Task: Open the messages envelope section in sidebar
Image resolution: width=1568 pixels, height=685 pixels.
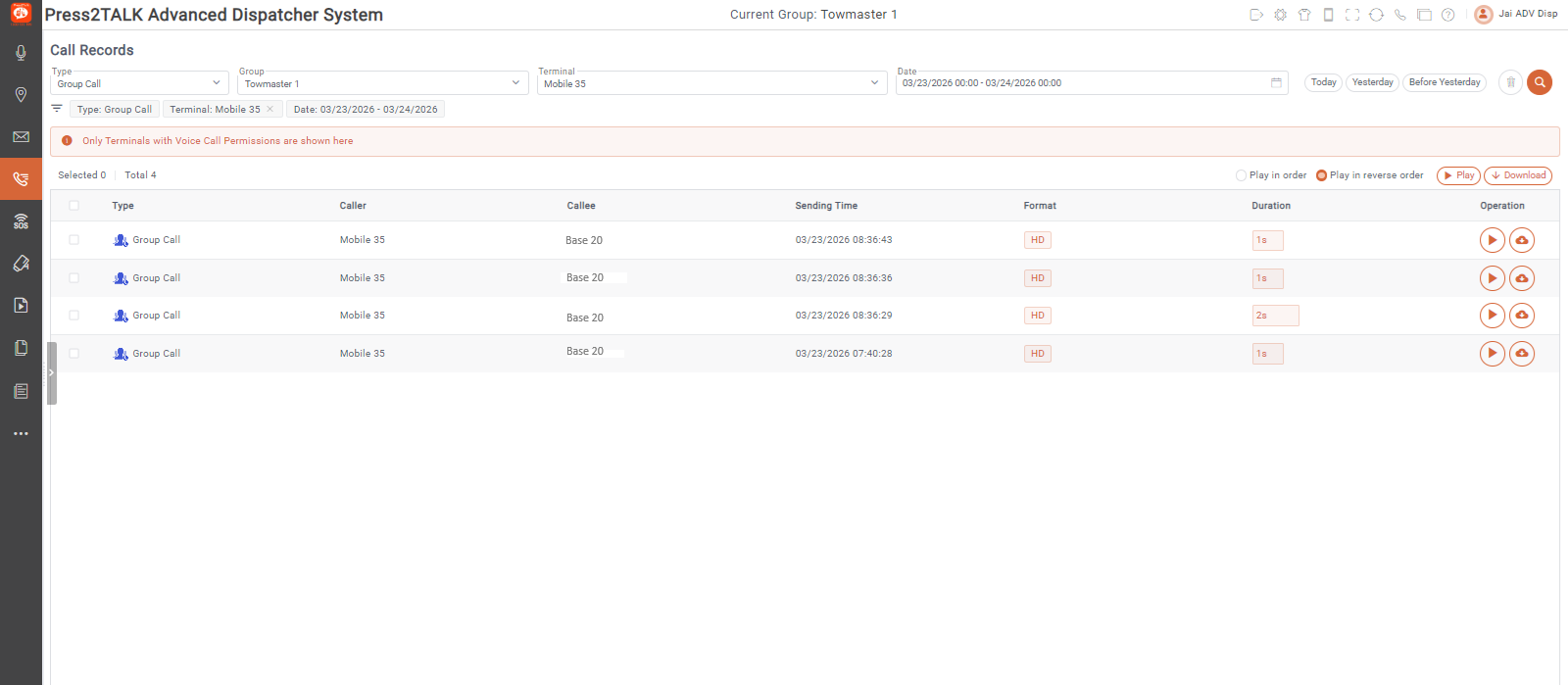Action: tap(21, 137)
